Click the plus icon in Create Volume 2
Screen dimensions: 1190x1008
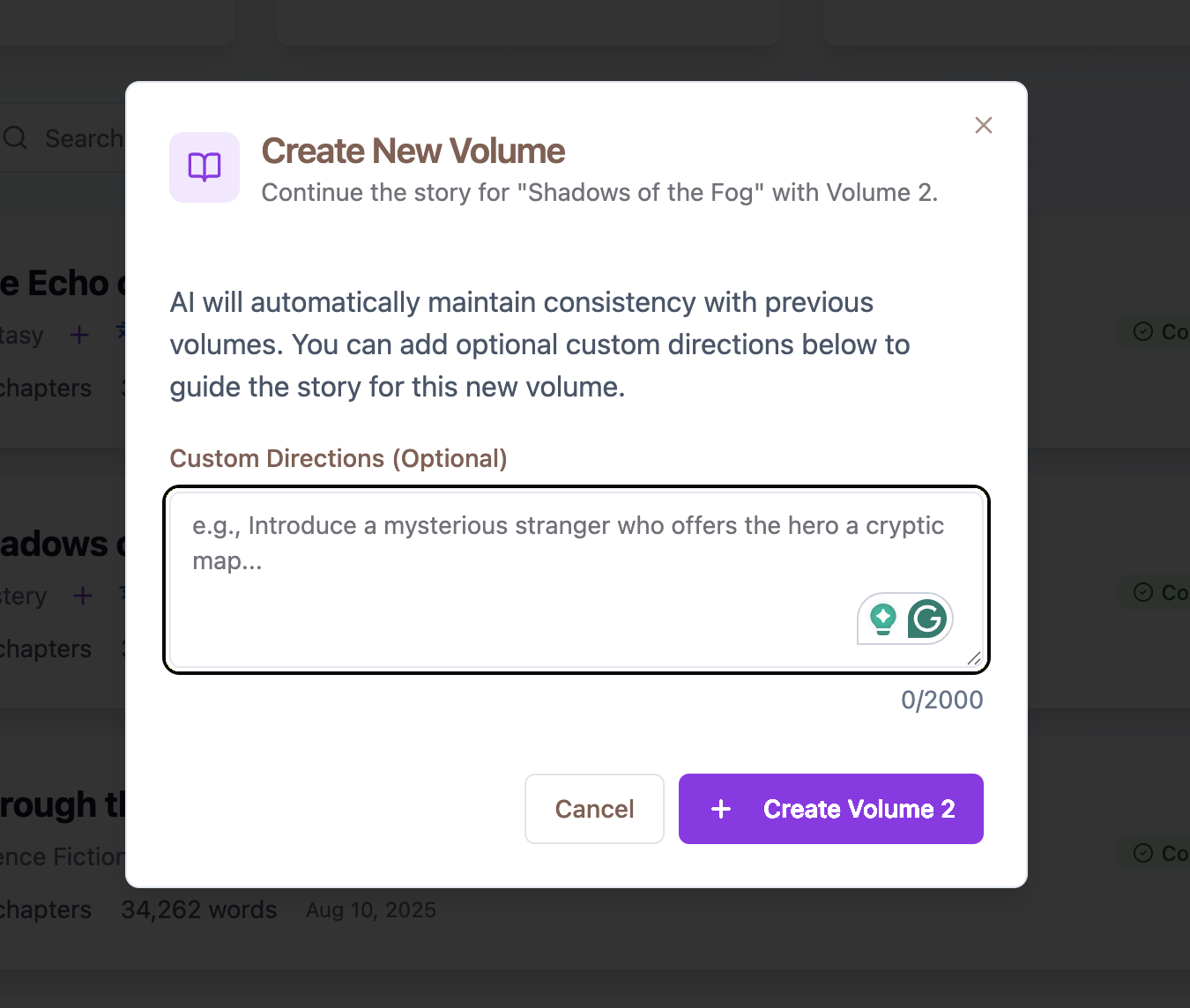(x=721, y=809)
